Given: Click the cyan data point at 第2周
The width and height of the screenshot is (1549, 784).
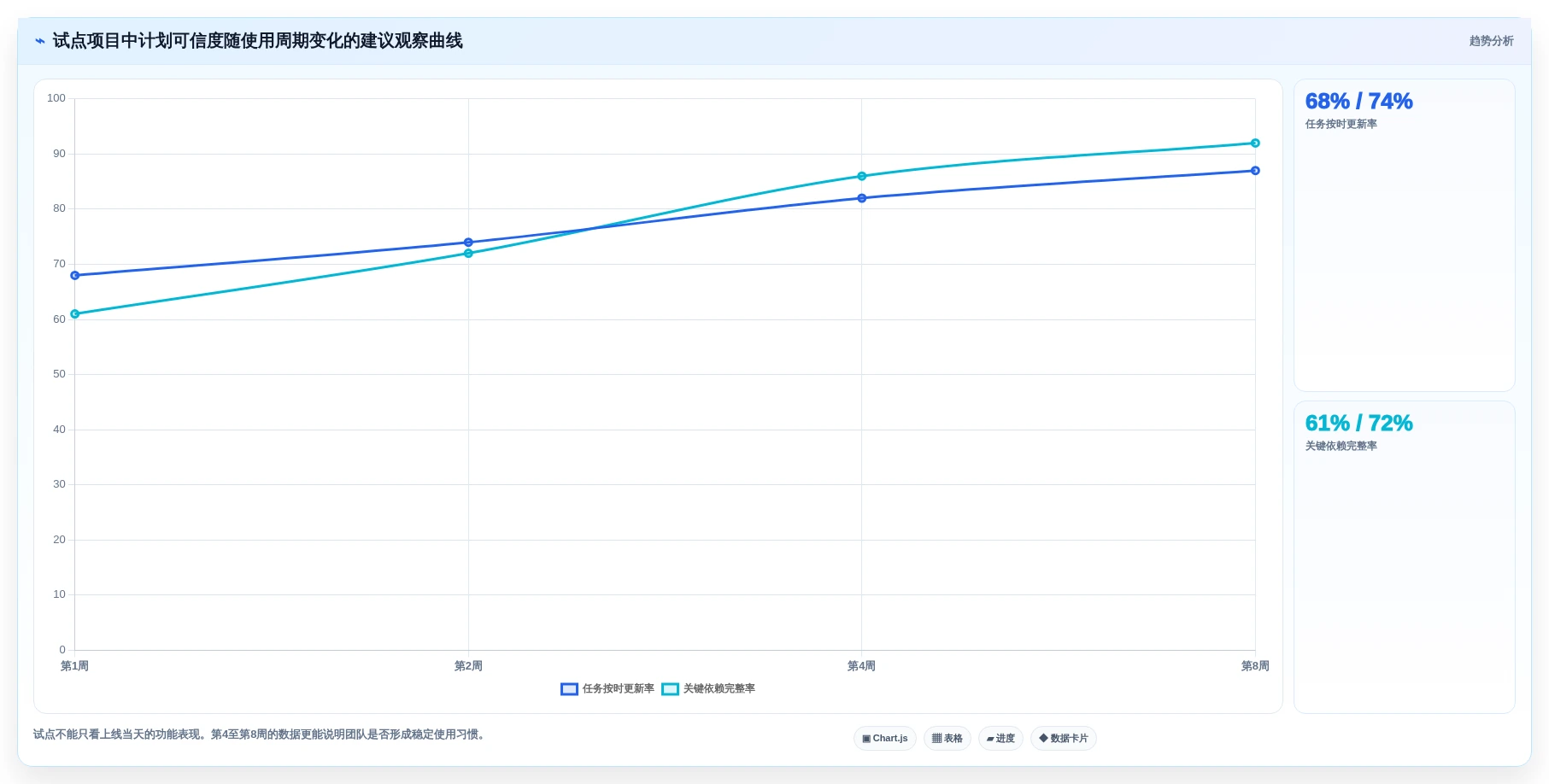Looking at the screenshot, I should pos(468,254).
